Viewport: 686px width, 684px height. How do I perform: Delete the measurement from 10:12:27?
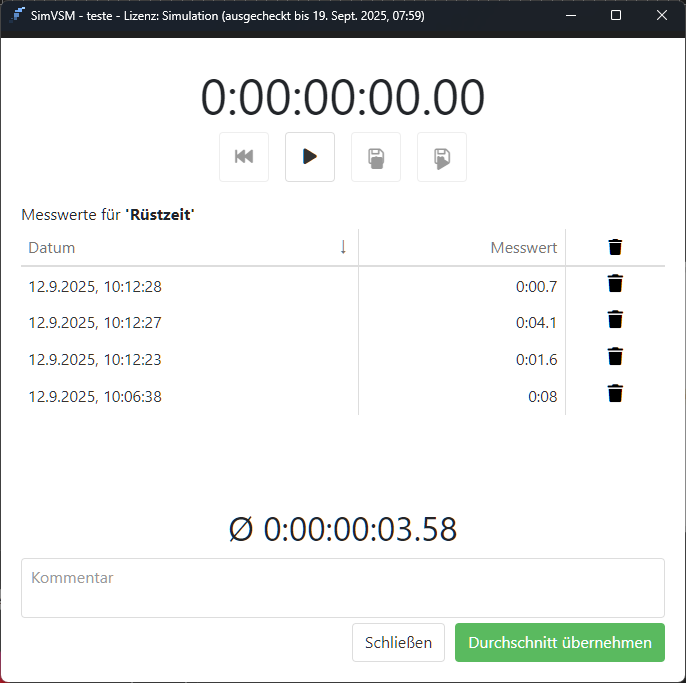(x=615, y=319)
